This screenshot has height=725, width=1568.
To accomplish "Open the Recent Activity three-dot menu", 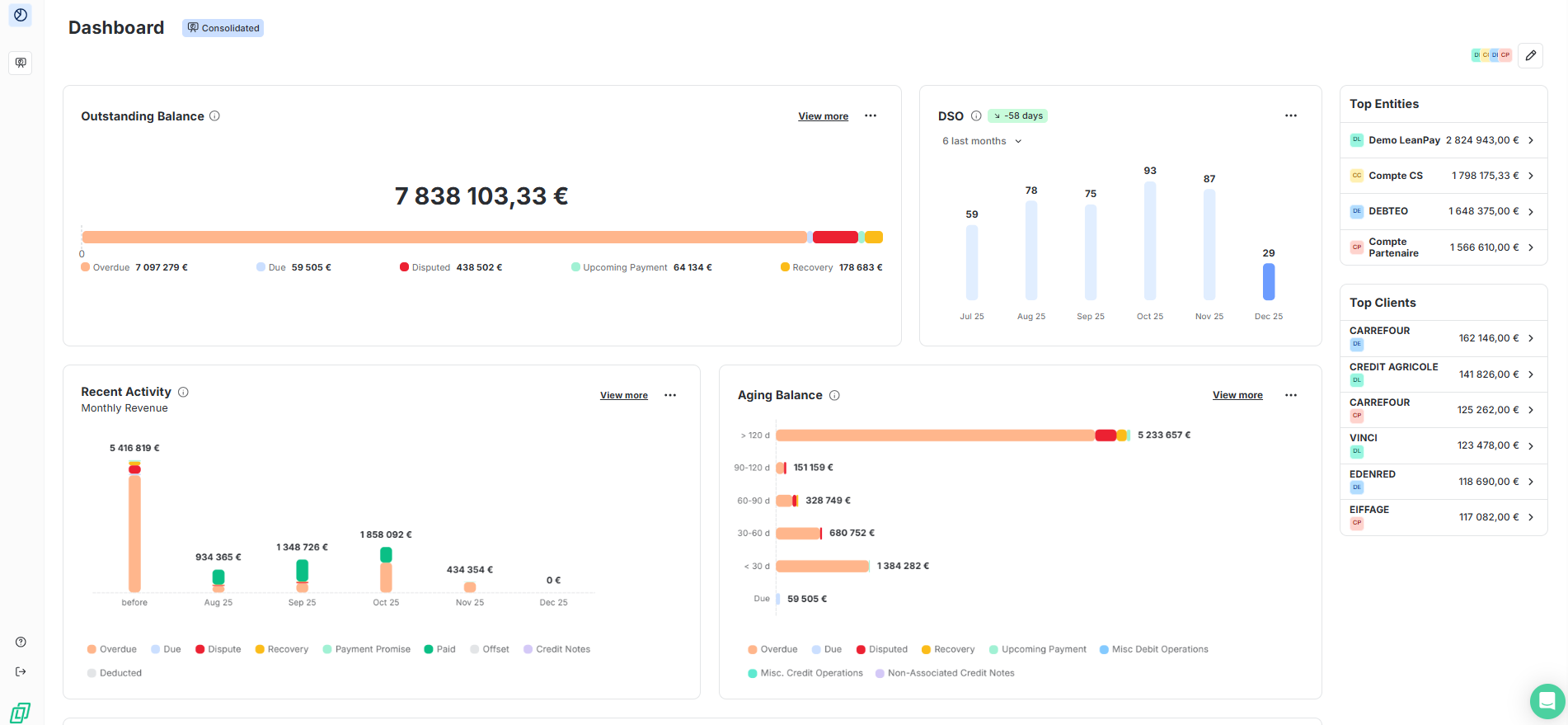I will click(670, 395).
